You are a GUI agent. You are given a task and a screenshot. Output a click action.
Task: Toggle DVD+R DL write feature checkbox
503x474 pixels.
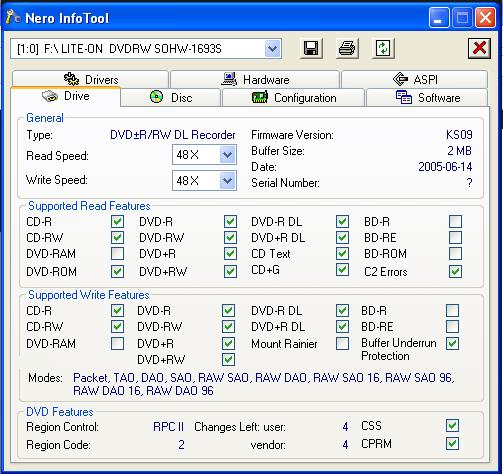coord(342,326)
